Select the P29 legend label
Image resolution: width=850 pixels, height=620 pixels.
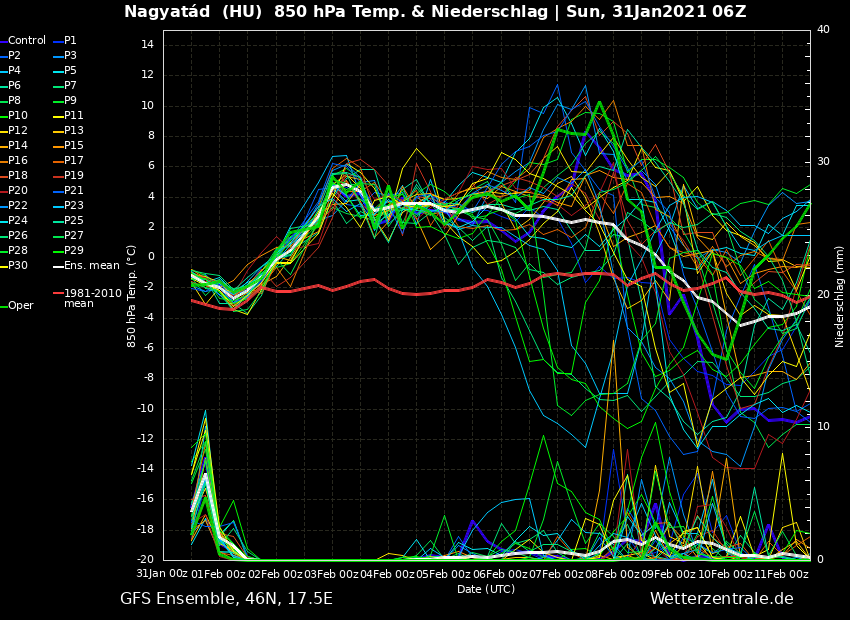[x=74, y=251]
